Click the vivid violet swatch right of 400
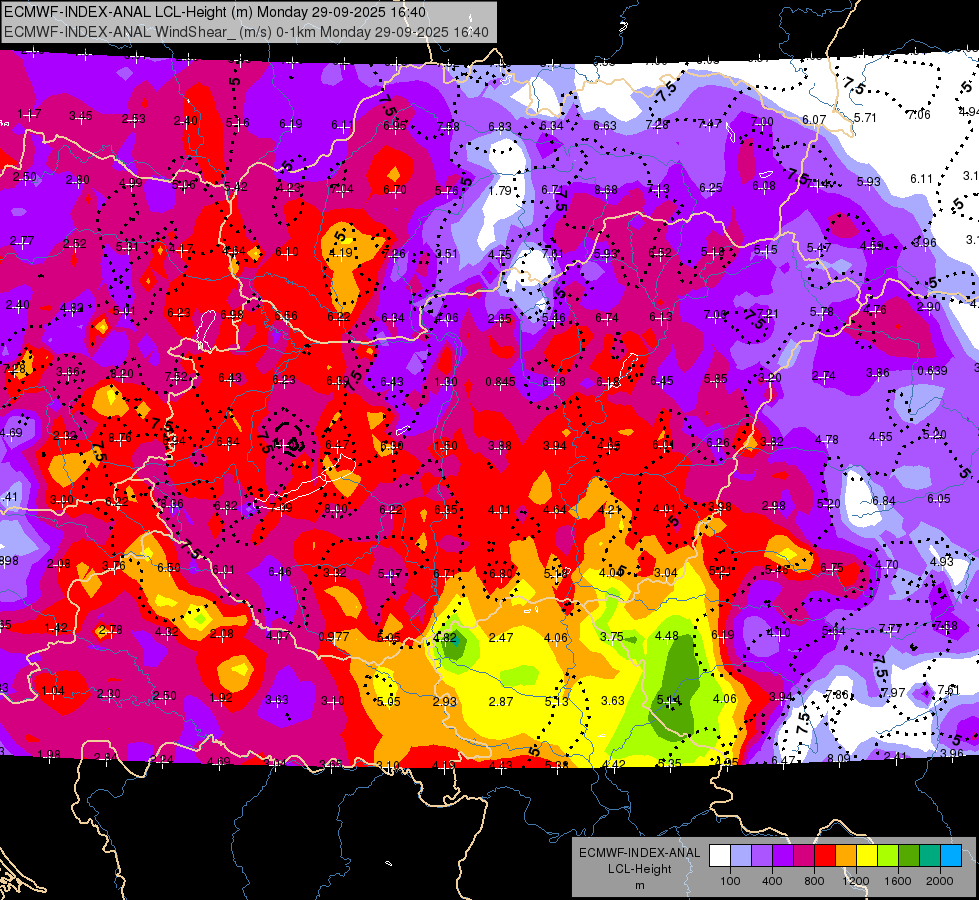The image size is (979, 900). pos(783,855)
